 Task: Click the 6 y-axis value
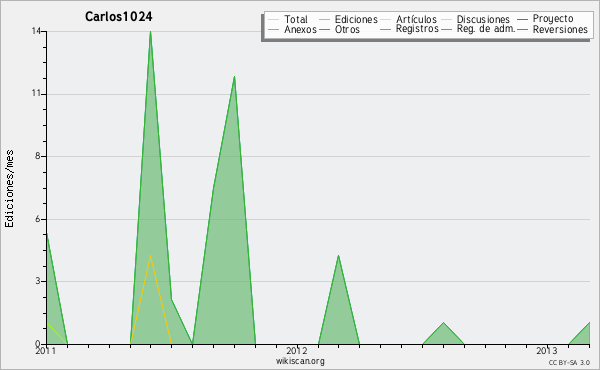38,219
